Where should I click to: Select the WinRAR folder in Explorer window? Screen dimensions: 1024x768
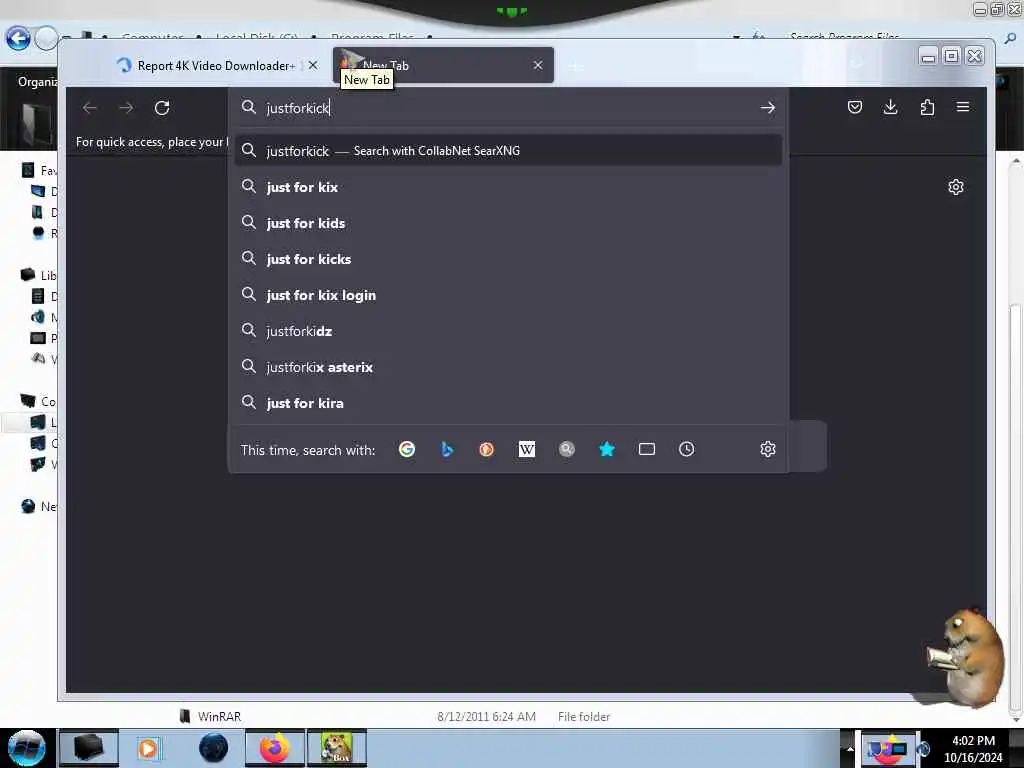219,716
